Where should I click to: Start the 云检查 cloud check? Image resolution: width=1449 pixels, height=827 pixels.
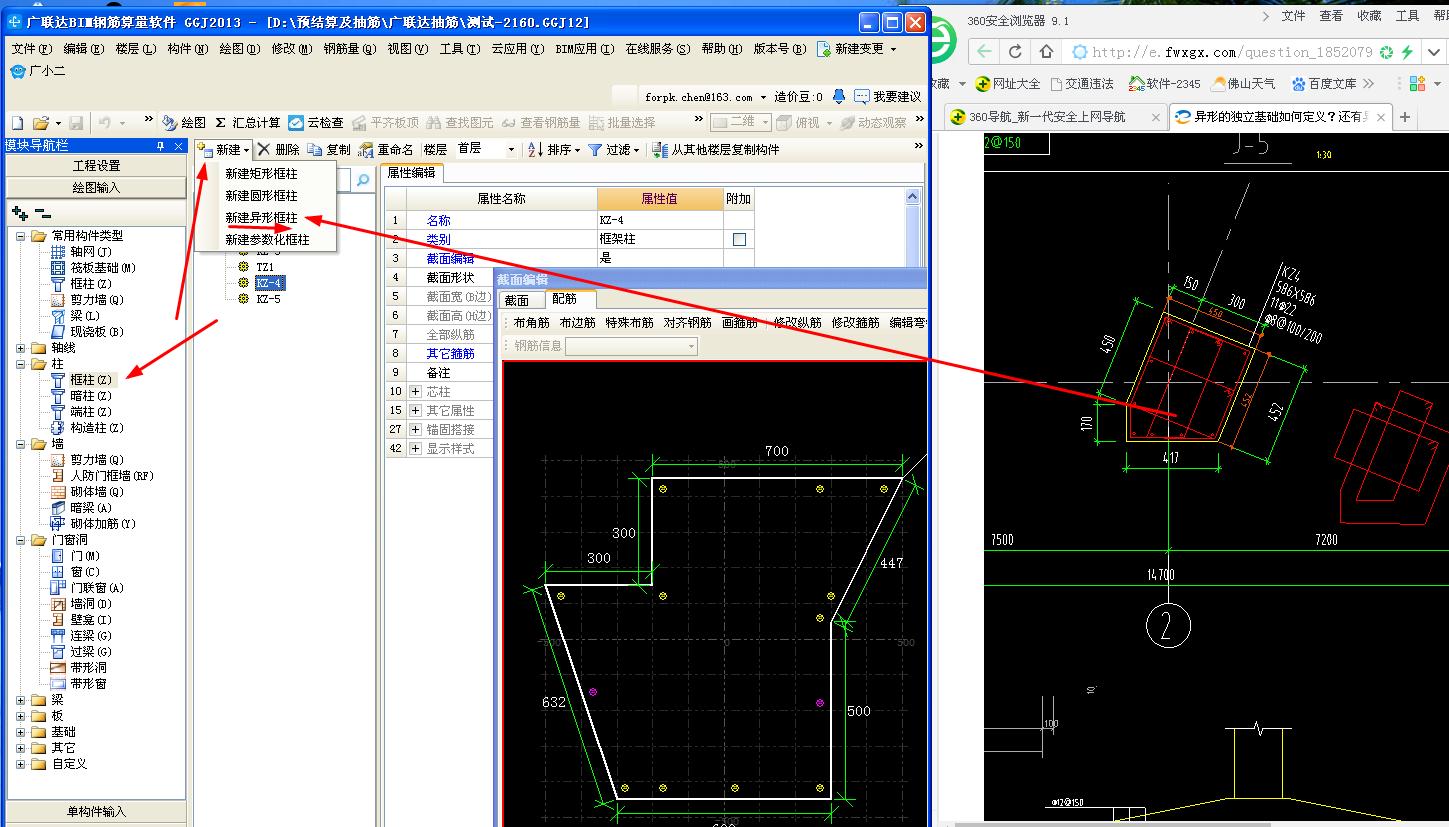click(x=316, y=123)
